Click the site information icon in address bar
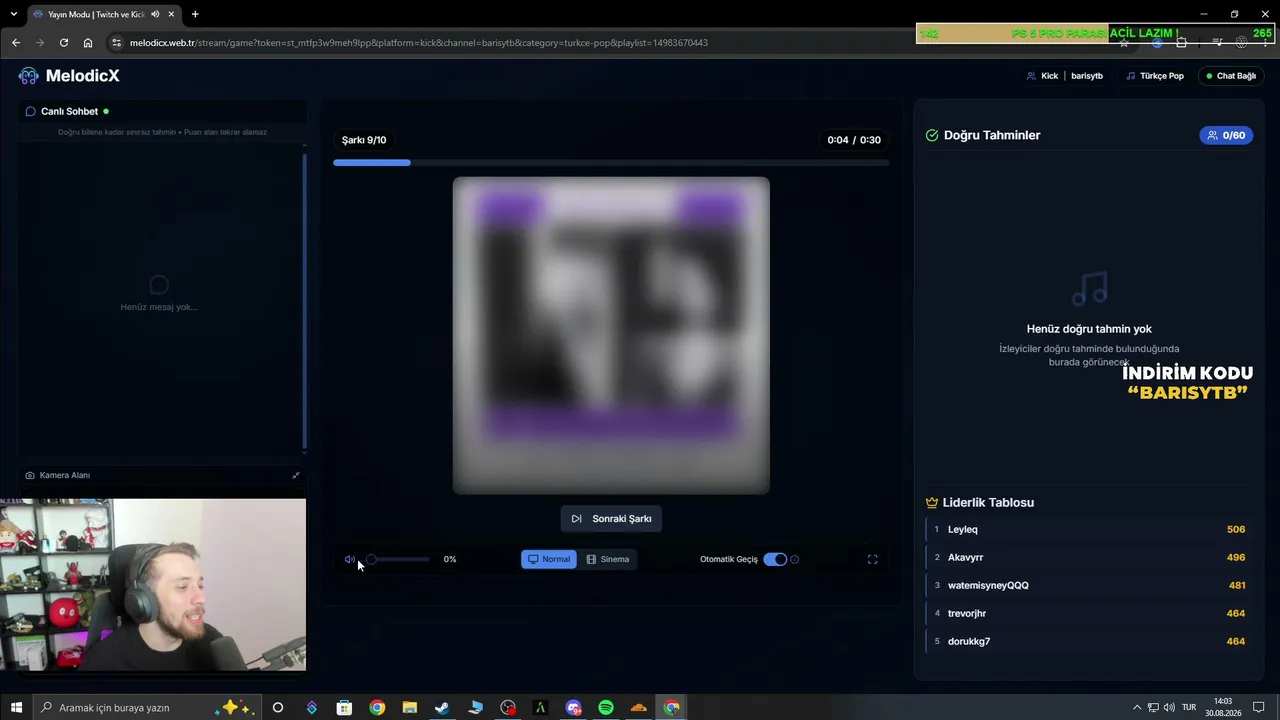This screenshot has width=1280, height=720. pos(116,43)
